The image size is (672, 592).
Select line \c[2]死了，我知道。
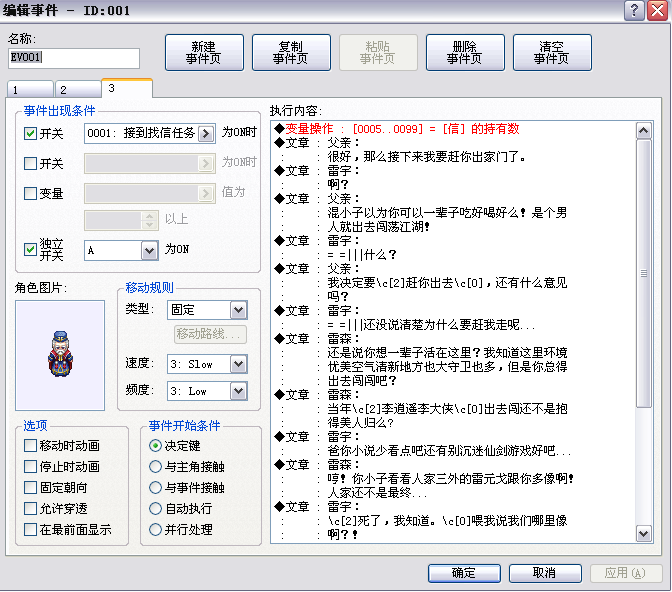(447, 520)
